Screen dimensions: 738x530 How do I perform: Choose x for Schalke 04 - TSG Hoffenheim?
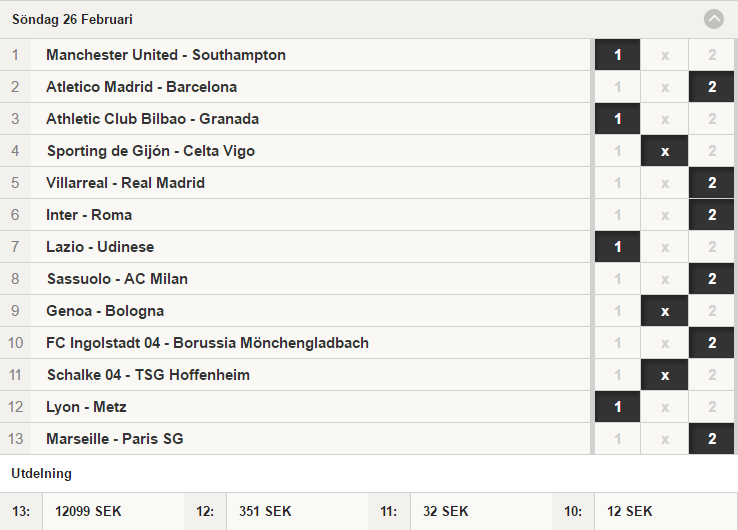point(664,375)
